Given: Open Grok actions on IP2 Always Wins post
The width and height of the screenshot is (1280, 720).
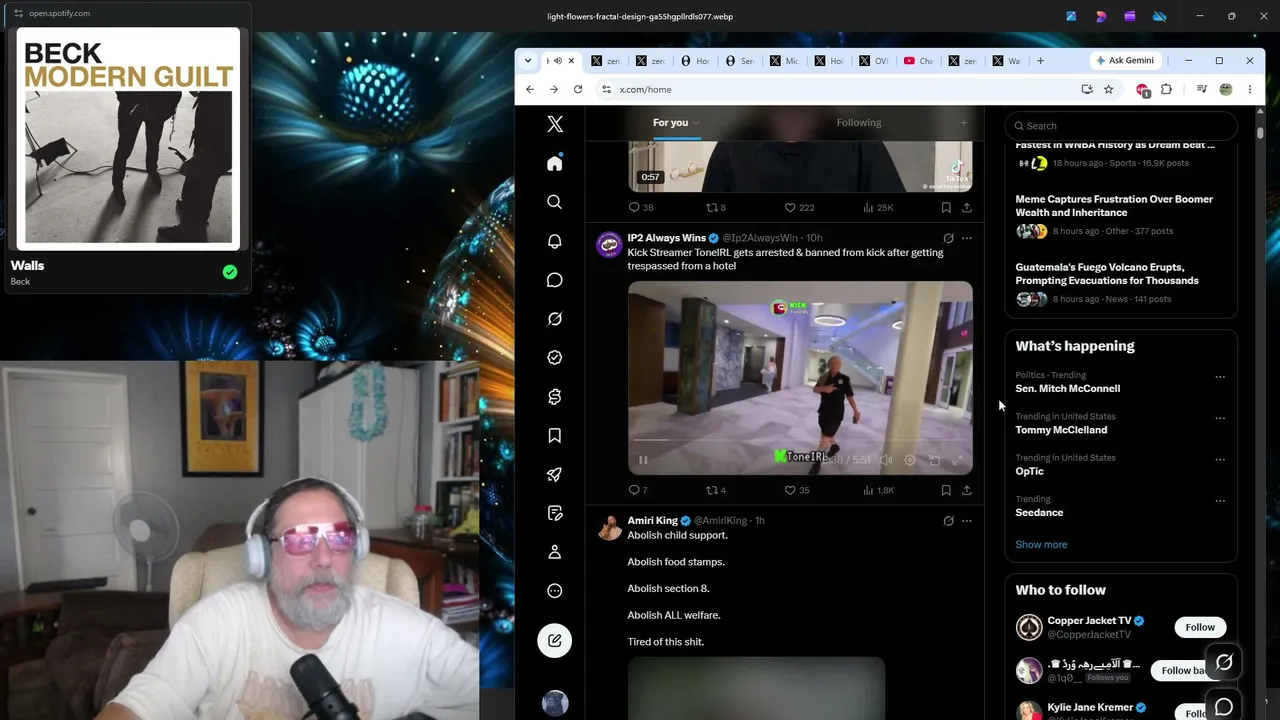Looking at the screenshot, I should (948, 239).
